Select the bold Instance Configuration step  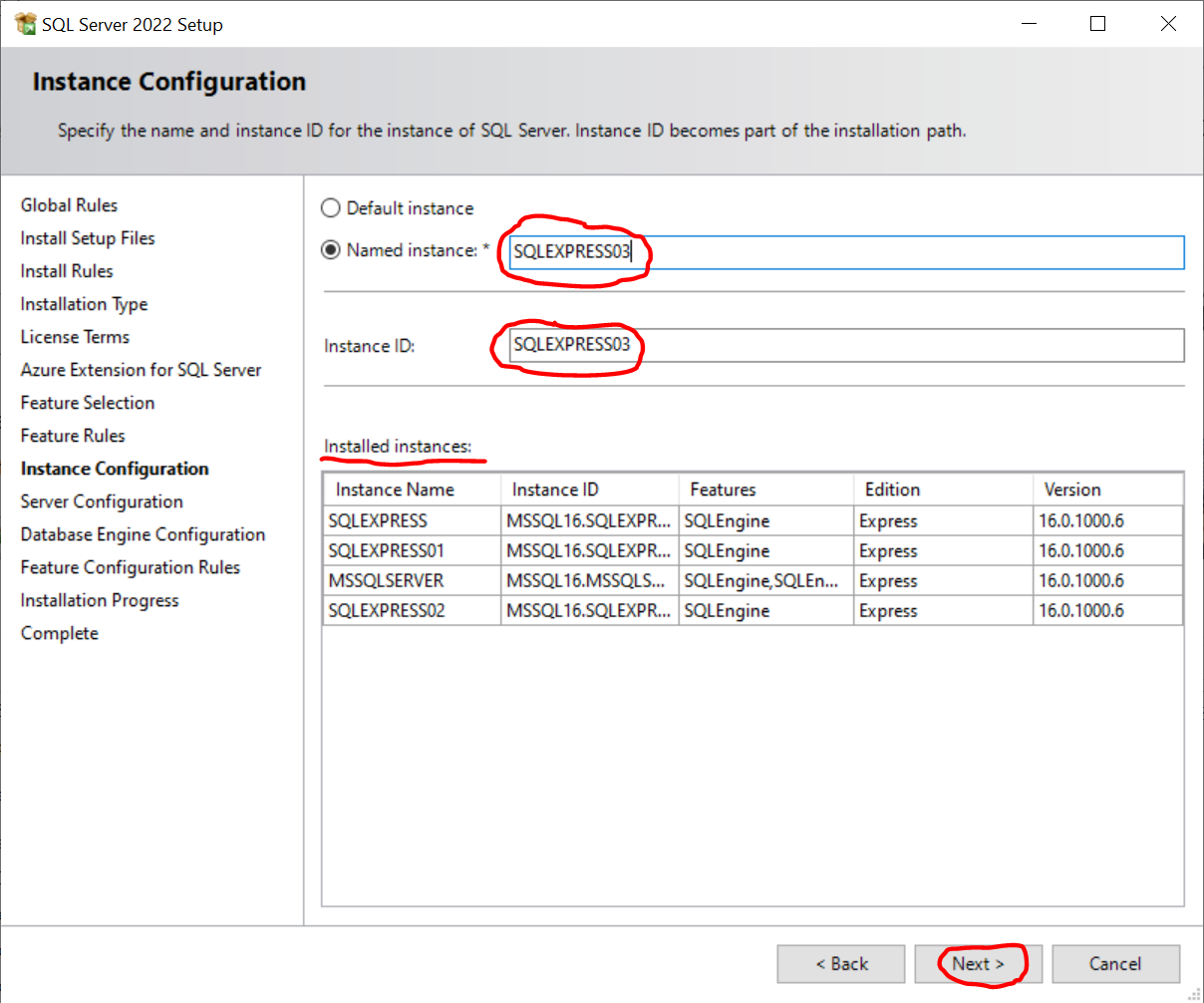click(115, 469)
